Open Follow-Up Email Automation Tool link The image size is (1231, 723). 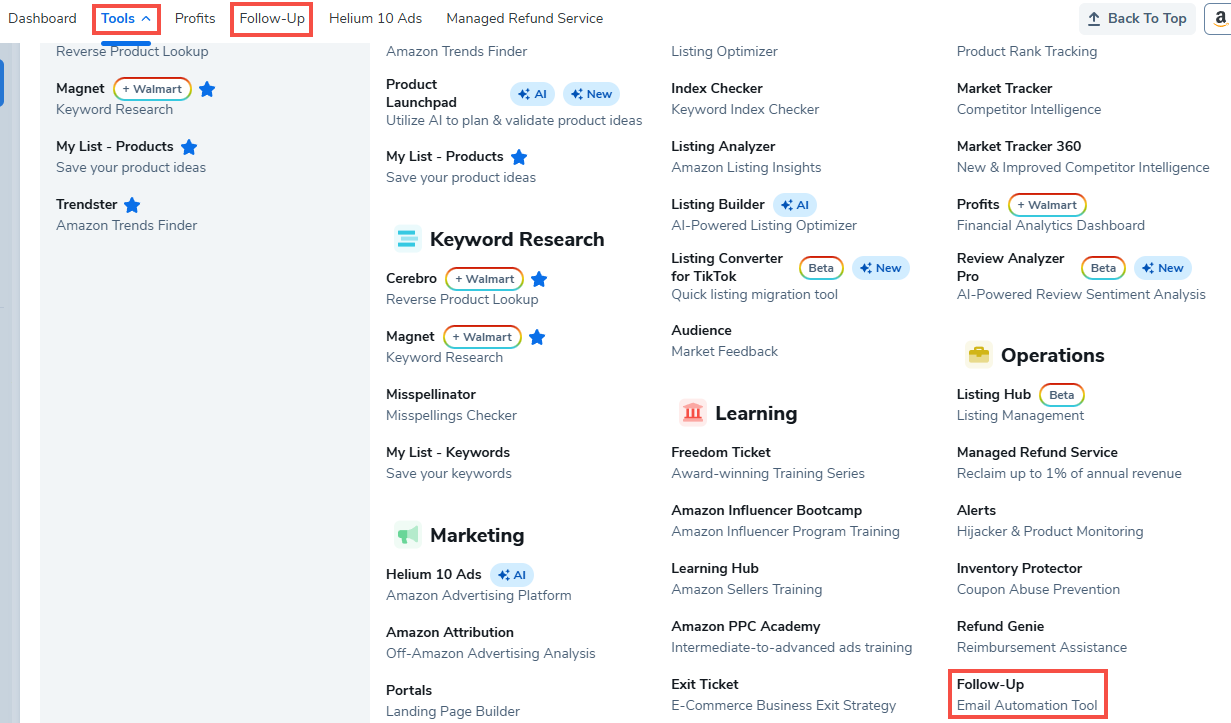1027,695
